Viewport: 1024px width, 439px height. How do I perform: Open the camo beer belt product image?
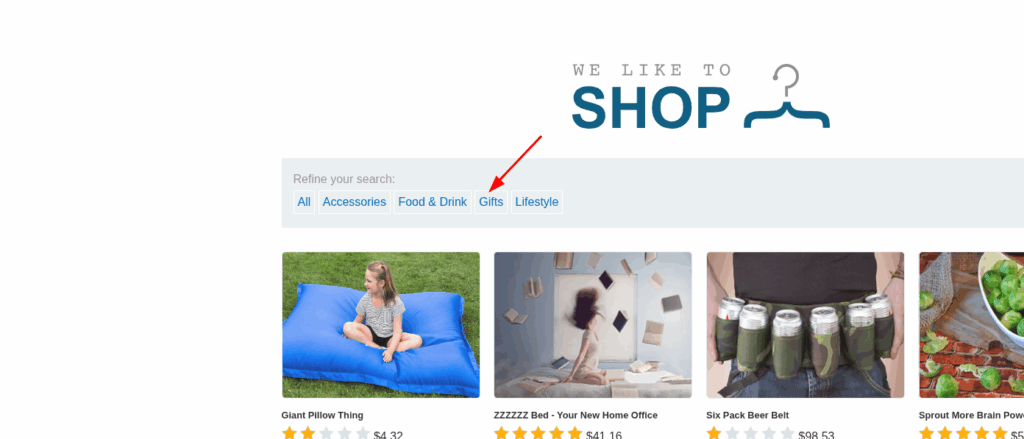[x=805, y=325]
